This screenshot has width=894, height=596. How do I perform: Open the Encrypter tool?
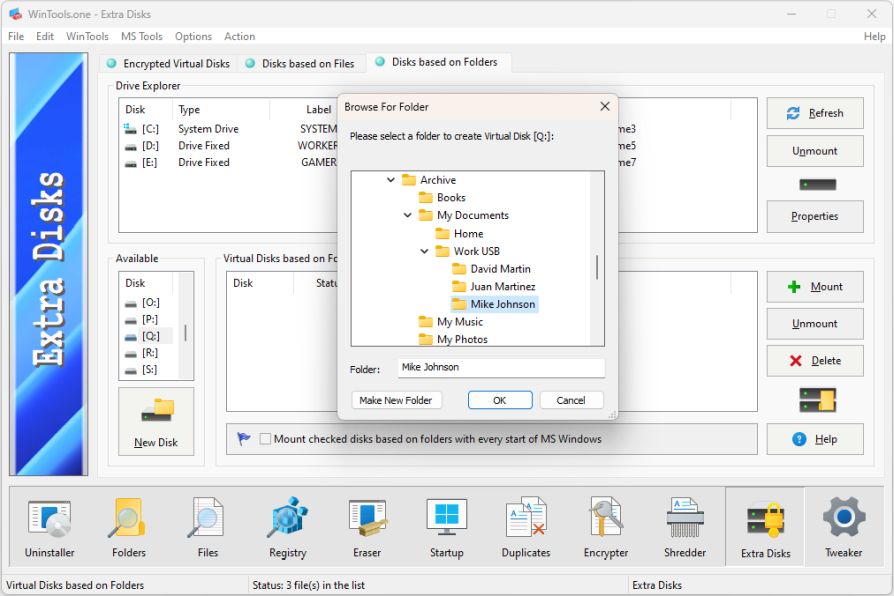(x=606, y=527)
